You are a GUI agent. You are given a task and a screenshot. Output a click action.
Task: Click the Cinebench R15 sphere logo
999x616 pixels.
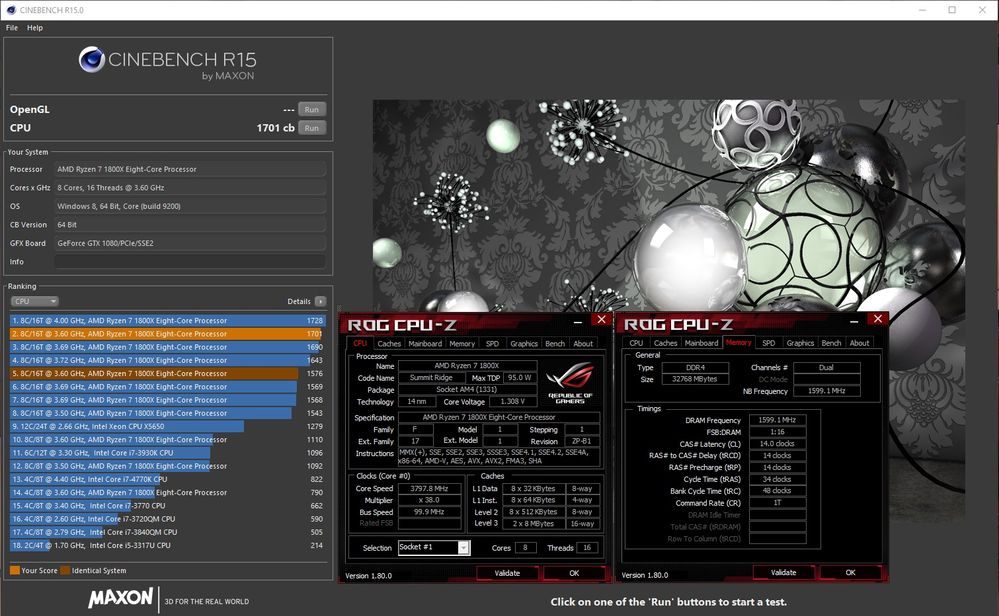(92, 60)
